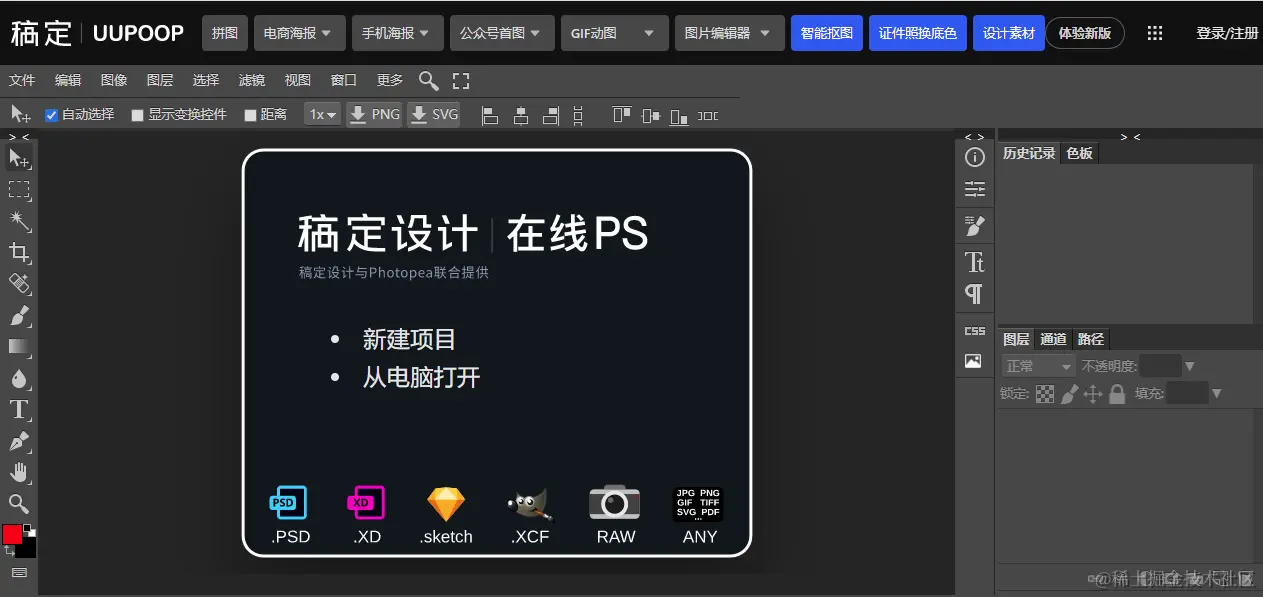Open the 填充 fill arrow
The width and height of the screenshot is (1263, 597).
coord(1217,394)
